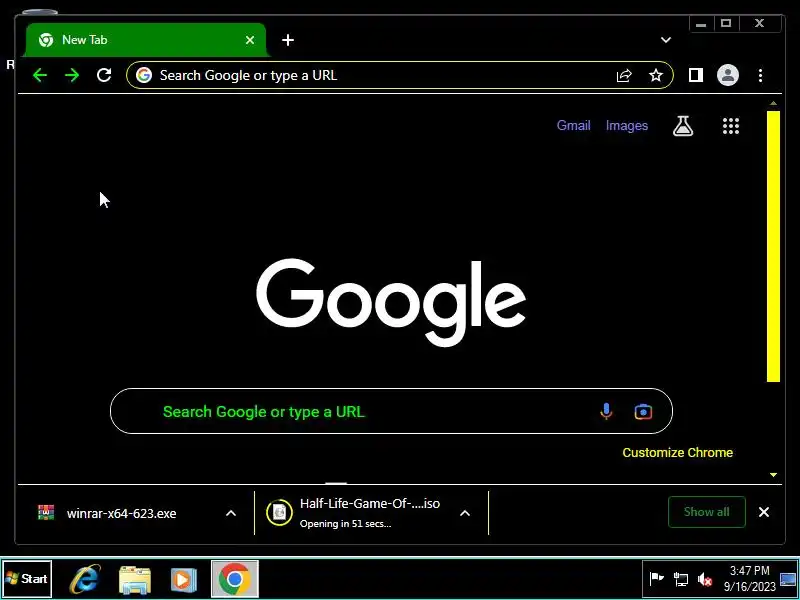Click the Customize Chrome button
The image size is (800, 600).
678,453
